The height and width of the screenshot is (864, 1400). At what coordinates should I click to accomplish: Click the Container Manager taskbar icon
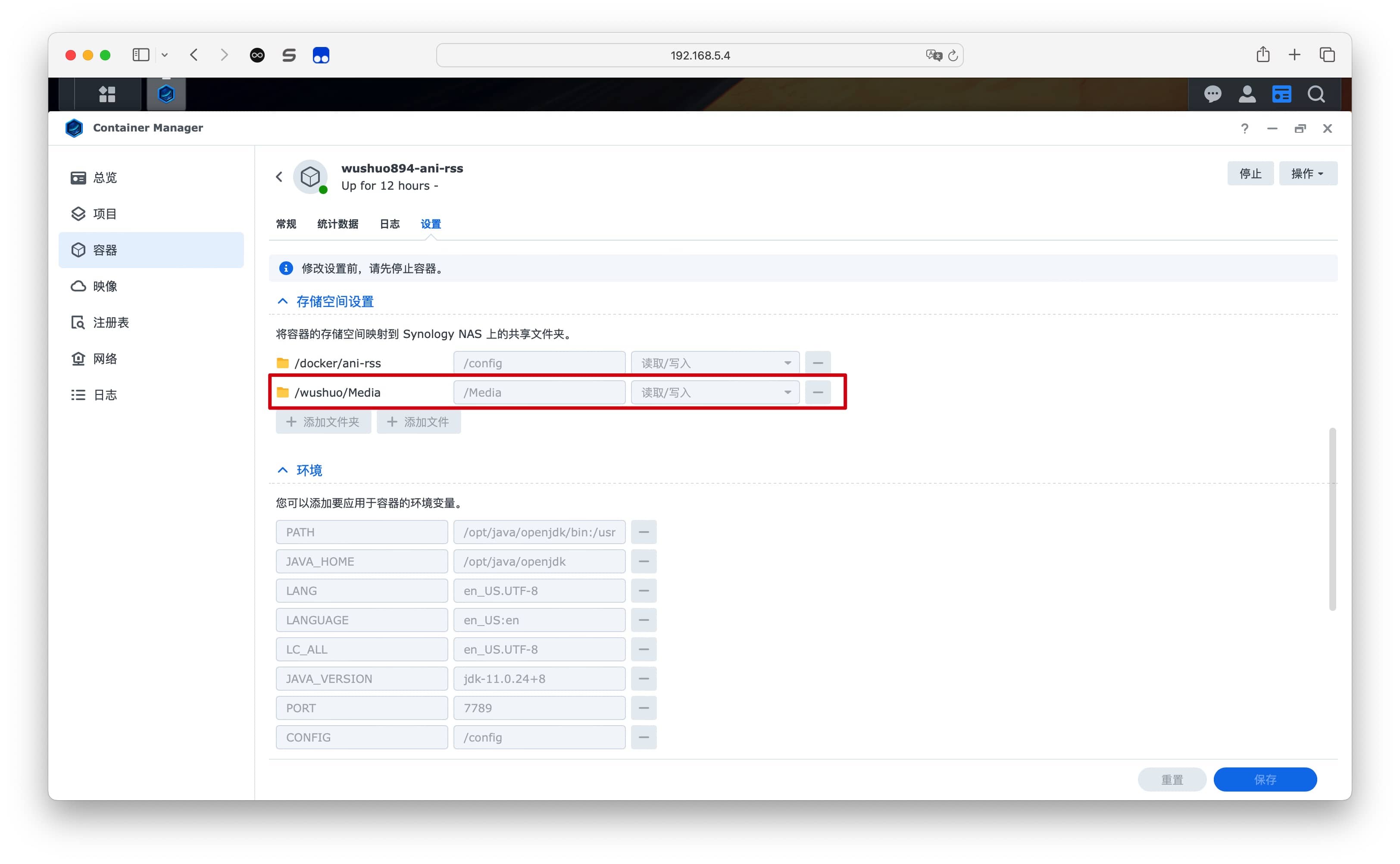[x=166, y=94]
